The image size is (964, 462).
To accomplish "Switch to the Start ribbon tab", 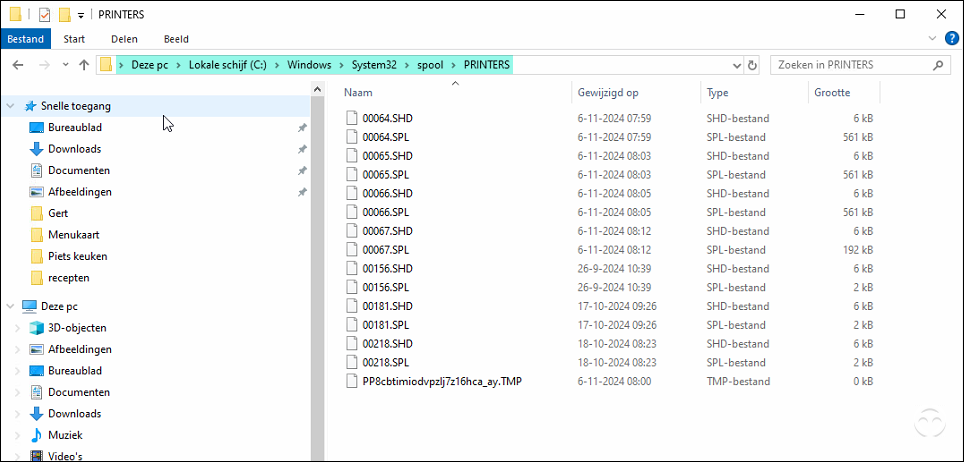I will (74, 39).
